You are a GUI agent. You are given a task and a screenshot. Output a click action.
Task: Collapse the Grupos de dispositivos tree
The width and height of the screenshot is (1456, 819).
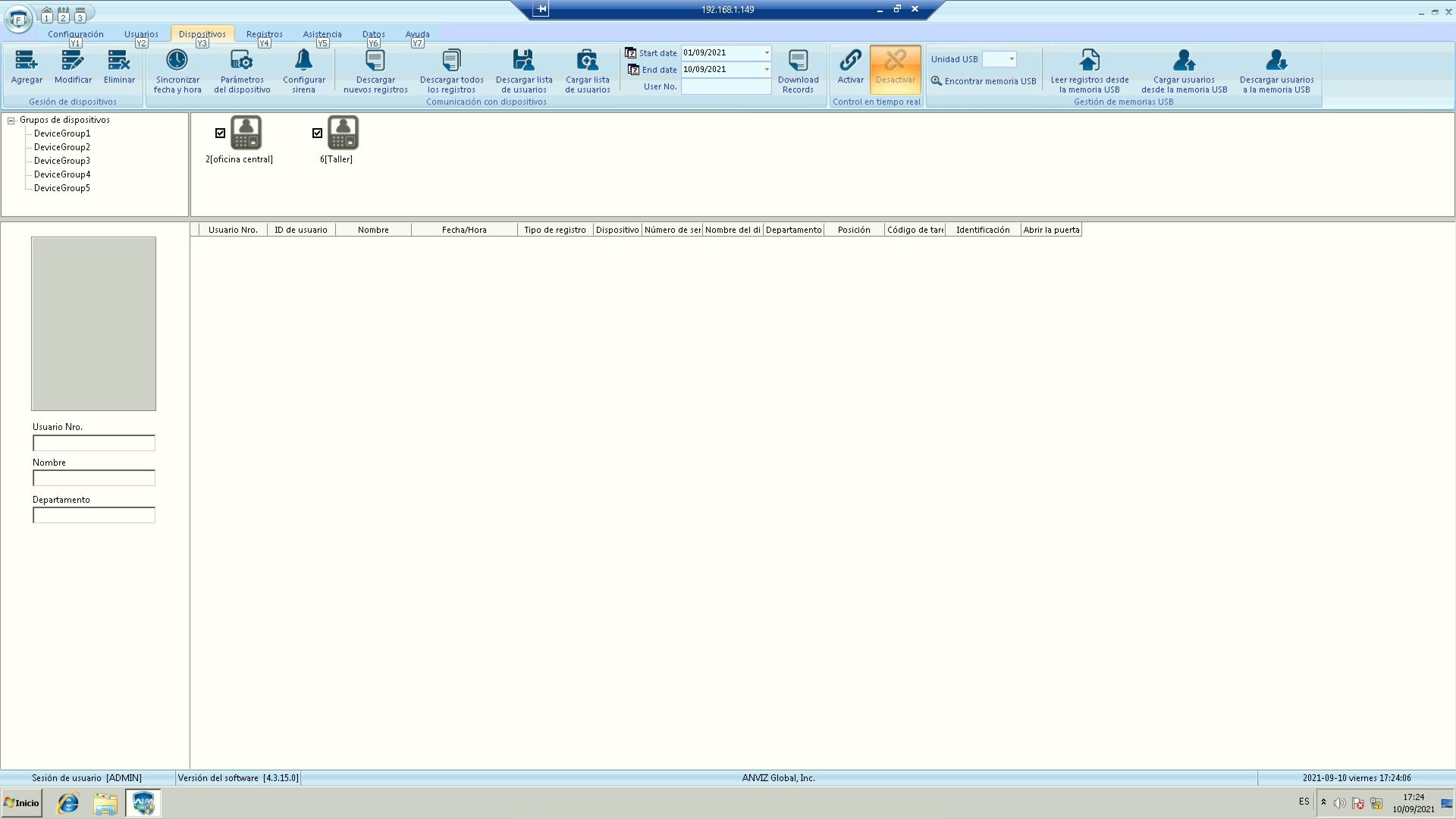pos(11,121)
